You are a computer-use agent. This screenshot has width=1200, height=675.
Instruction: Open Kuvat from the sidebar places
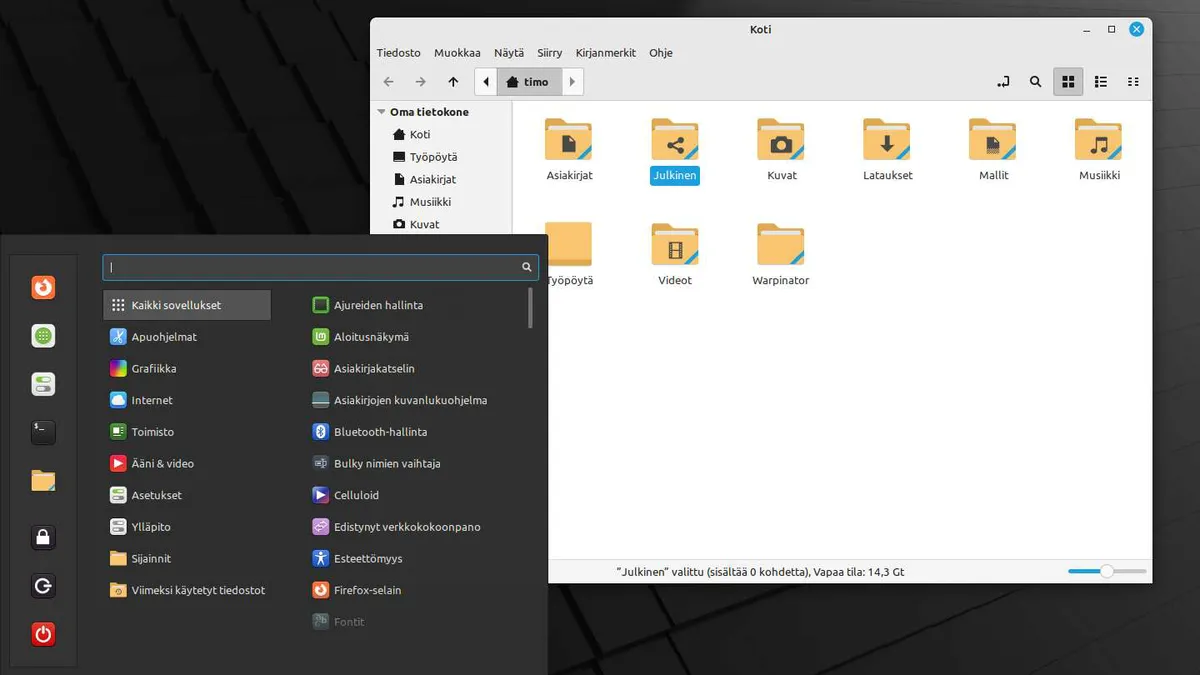pyautogui.click(x=423, y=223)
